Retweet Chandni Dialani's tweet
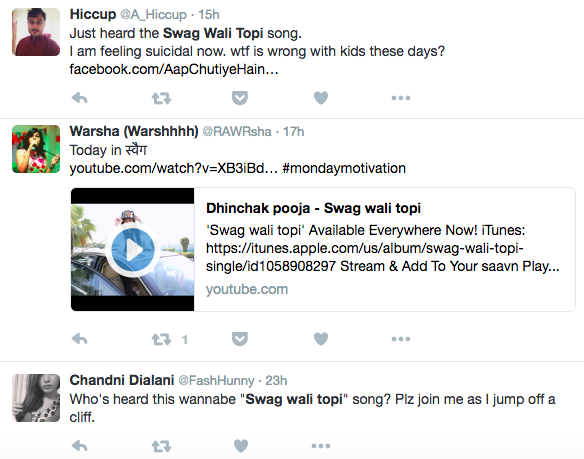 coord(161,446)
